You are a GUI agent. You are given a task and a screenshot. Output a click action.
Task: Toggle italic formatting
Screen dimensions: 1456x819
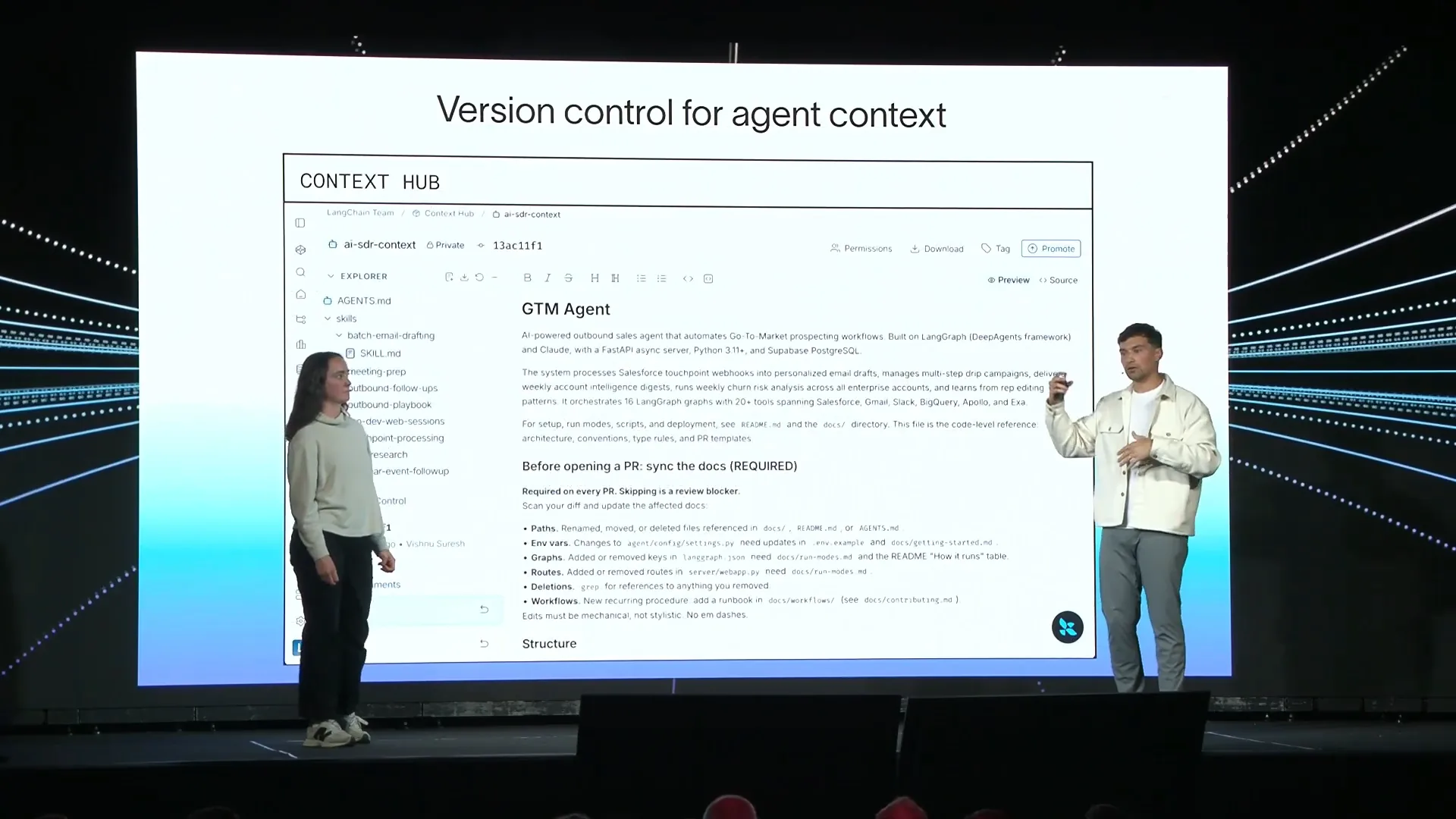click(x=548, y=278)
